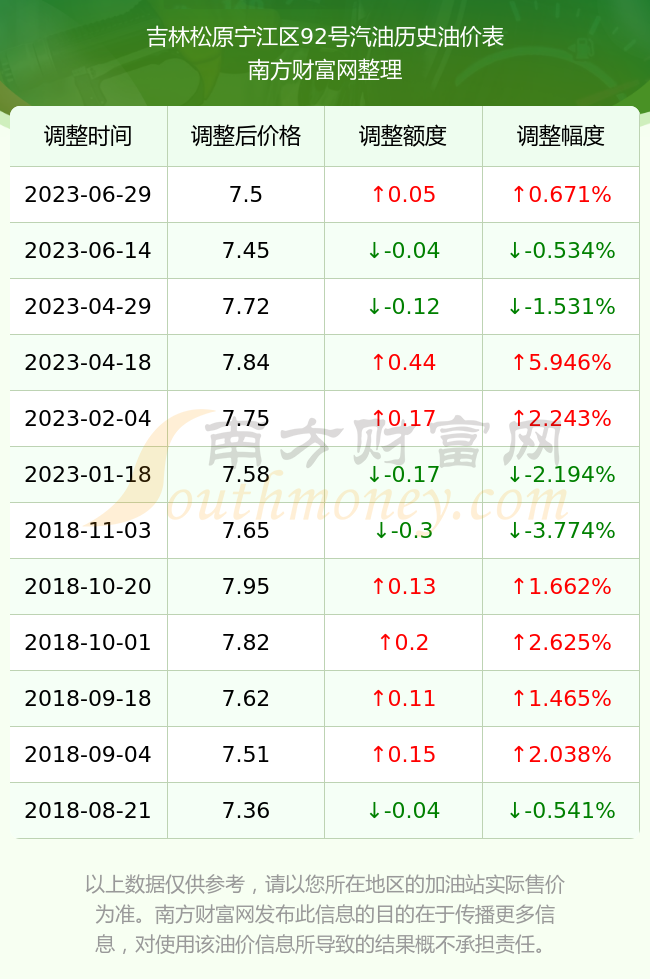Select the 调整幅度 column header
Image resolution: width=650 pixels, height=980 pixels.
[561, 136]
